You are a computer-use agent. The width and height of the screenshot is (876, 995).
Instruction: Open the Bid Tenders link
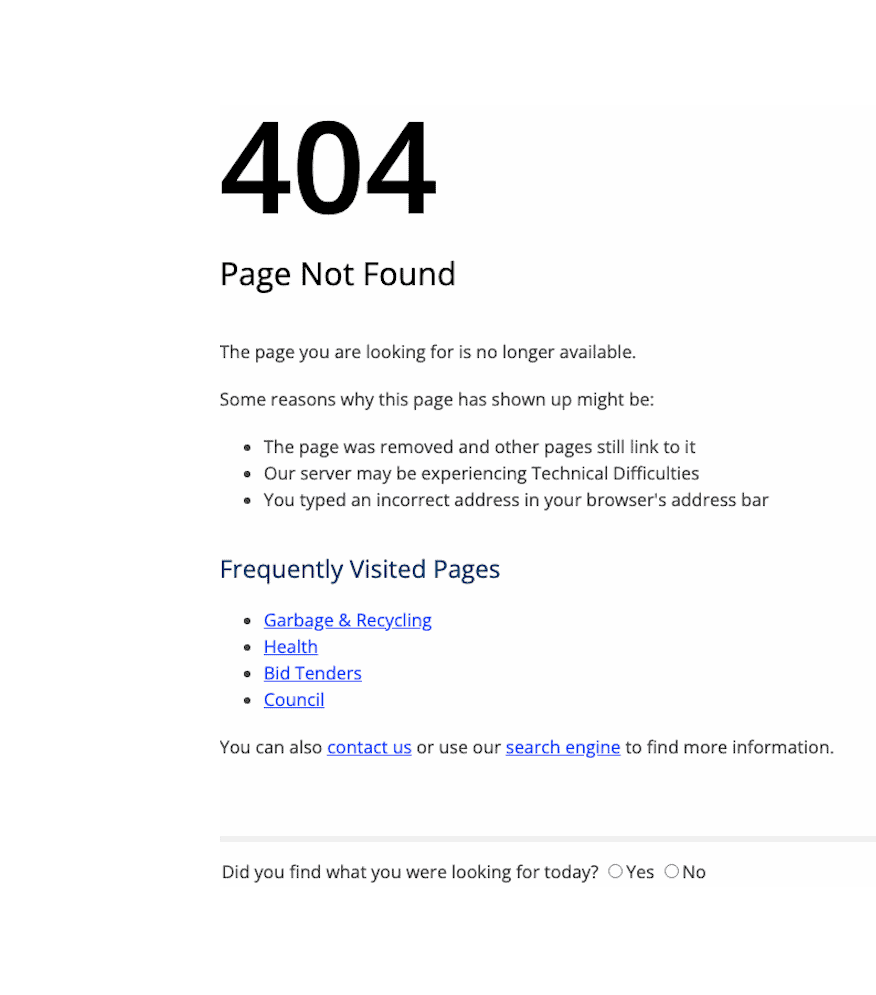(312, 673)
